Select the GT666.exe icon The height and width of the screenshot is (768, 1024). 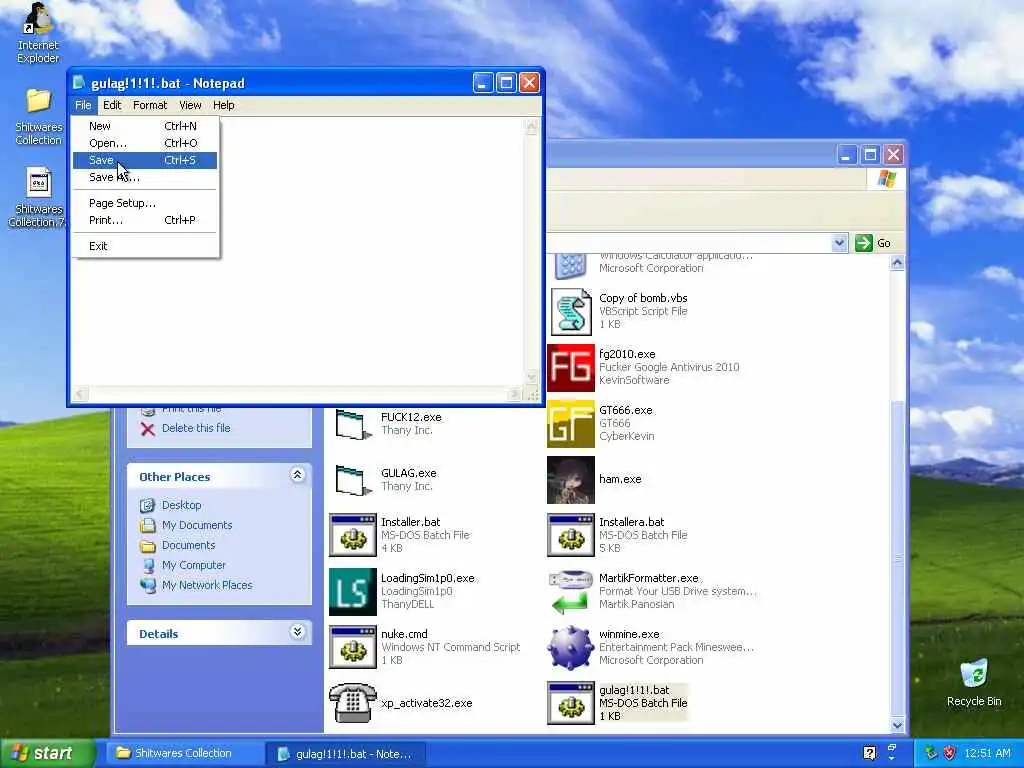571,424
